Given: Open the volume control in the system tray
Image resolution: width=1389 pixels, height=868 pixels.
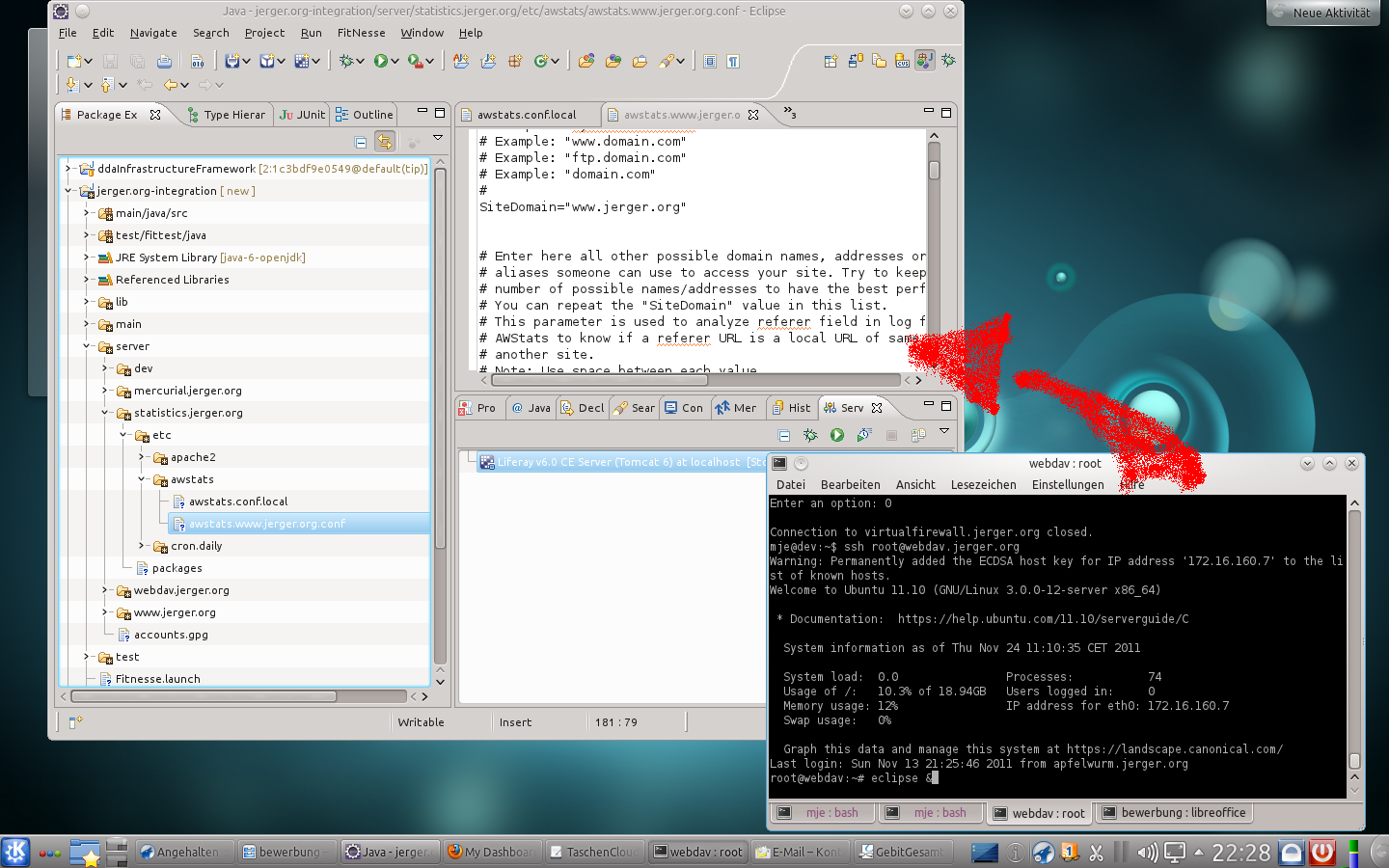Looking at the screenshot, I should click(1148, 853).
